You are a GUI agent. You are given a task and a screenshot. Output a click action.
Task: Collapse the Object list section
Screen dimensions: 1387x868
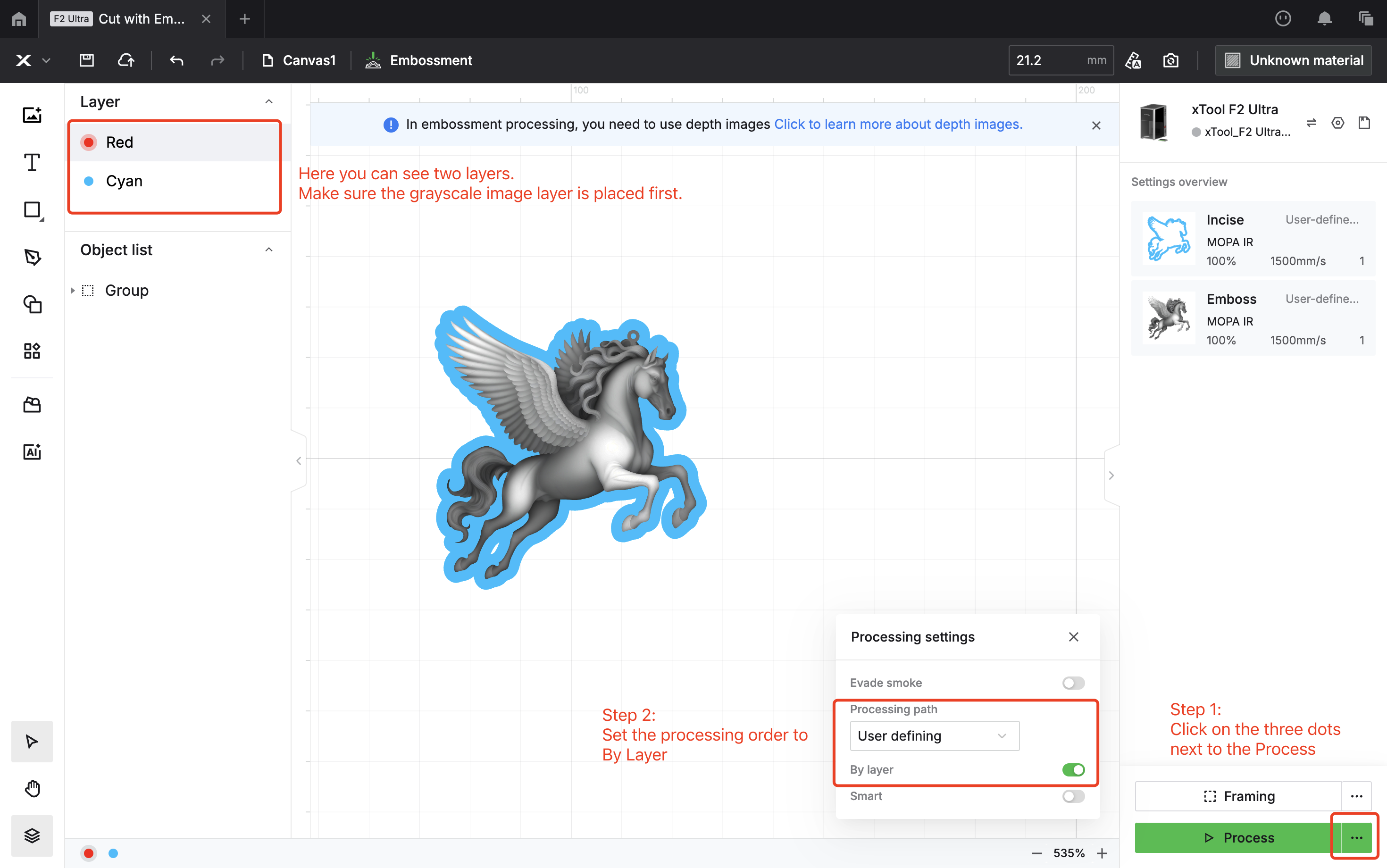tap(269, 250)
